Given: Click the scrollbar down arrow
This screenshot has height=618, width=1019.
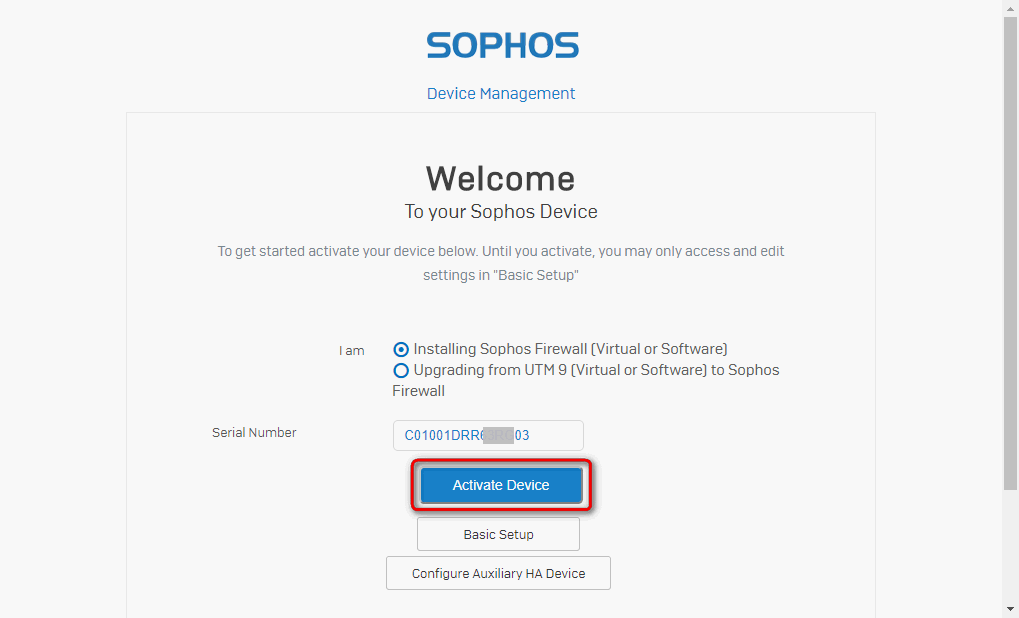Looking at the screenshot, I should click(x=1010, y=610).
